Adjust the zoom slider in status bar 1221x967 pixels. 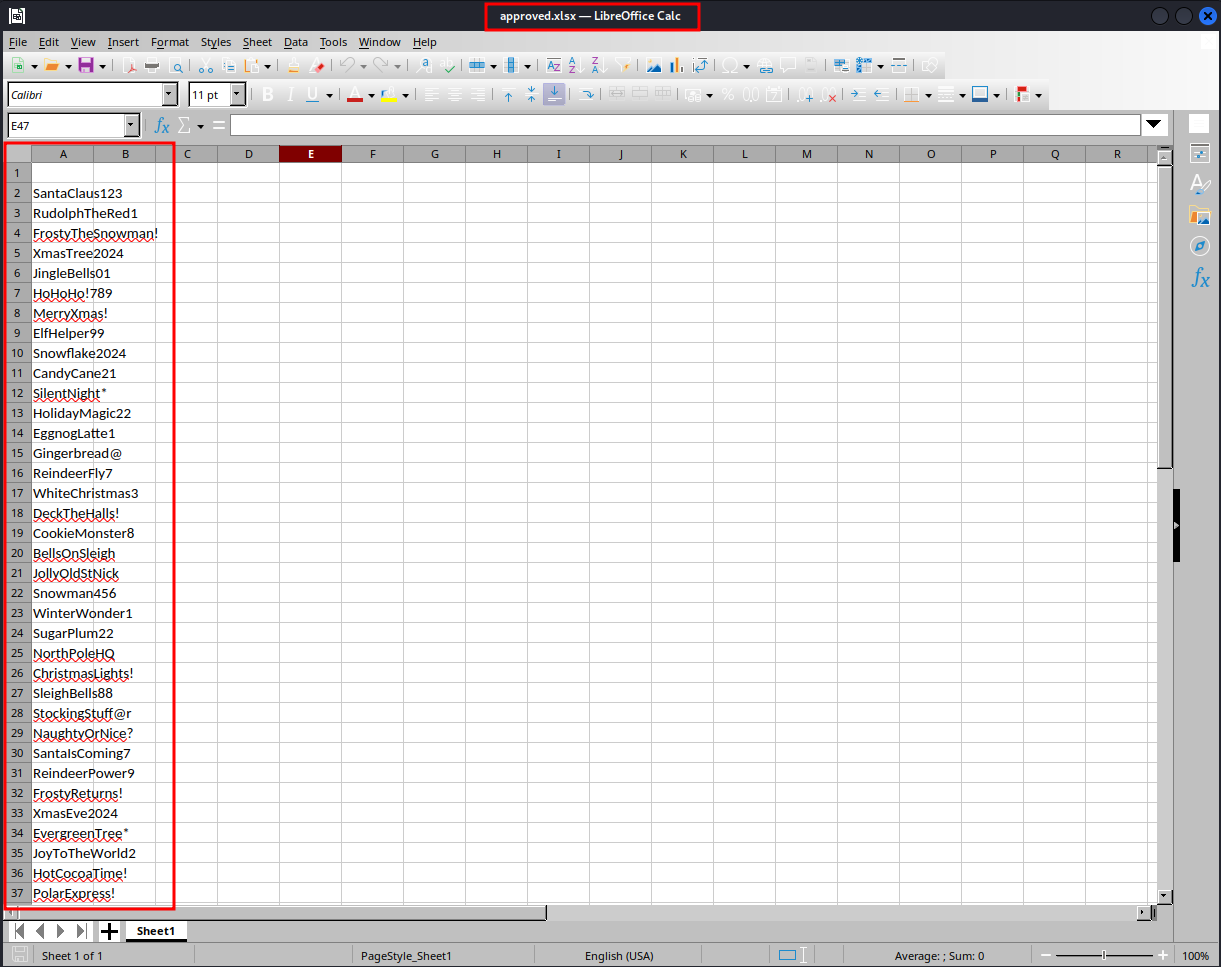[1103, 956]
